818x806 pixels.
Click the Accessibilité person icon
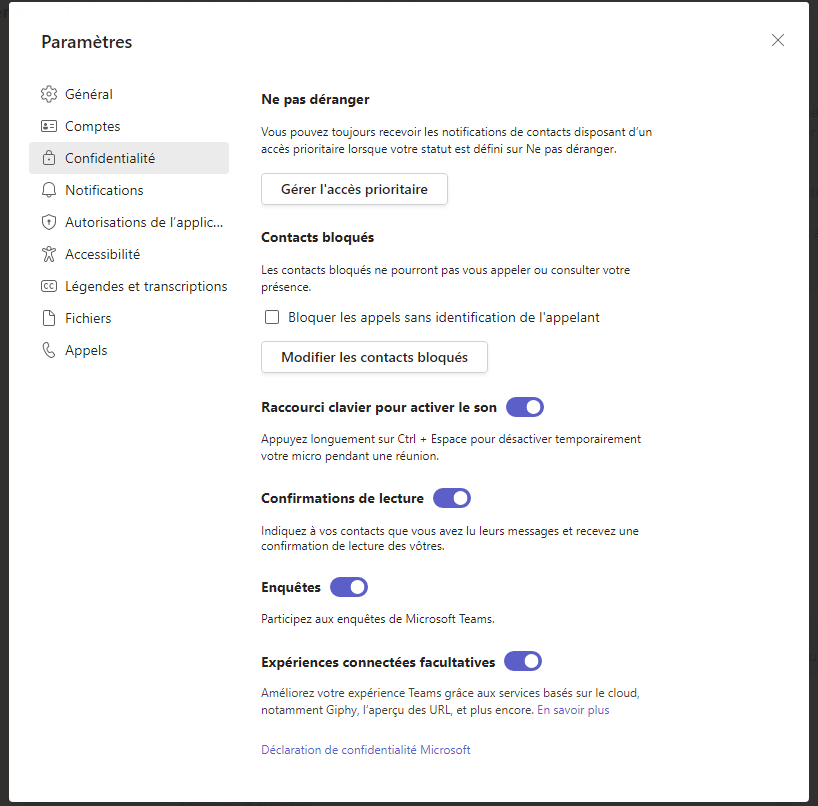click(x=49, y=254)
